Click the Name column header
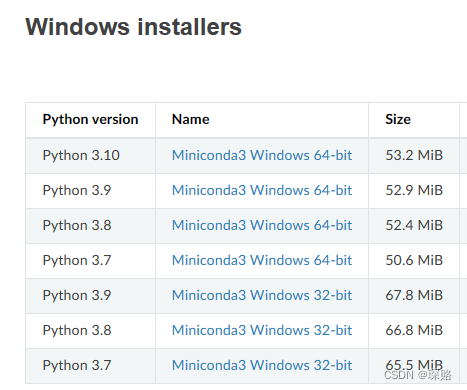The width and height of the screenshot is (467, 390). pos(191,119)
